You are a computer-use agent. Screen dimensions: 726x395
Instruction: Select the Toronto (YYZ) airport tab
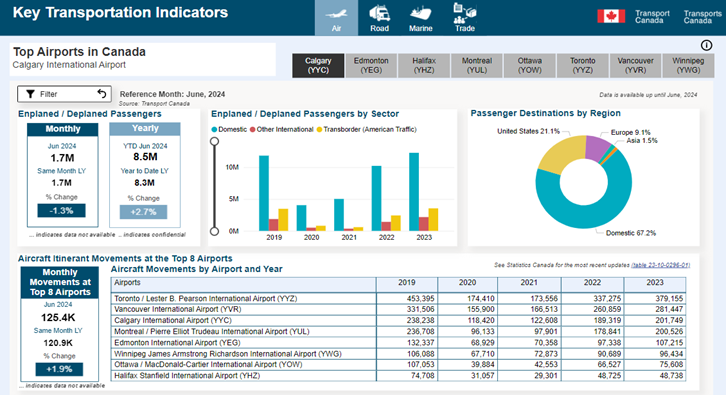pyautogui.click(x=582, y=65)
